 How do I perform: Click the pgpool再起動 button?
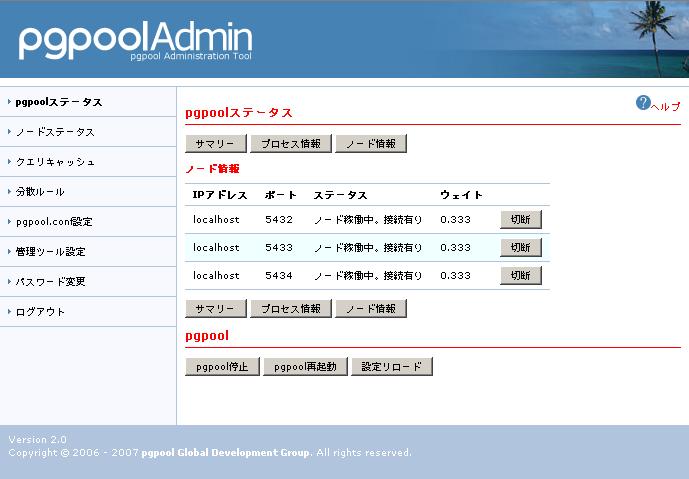(x=305, y=367)
